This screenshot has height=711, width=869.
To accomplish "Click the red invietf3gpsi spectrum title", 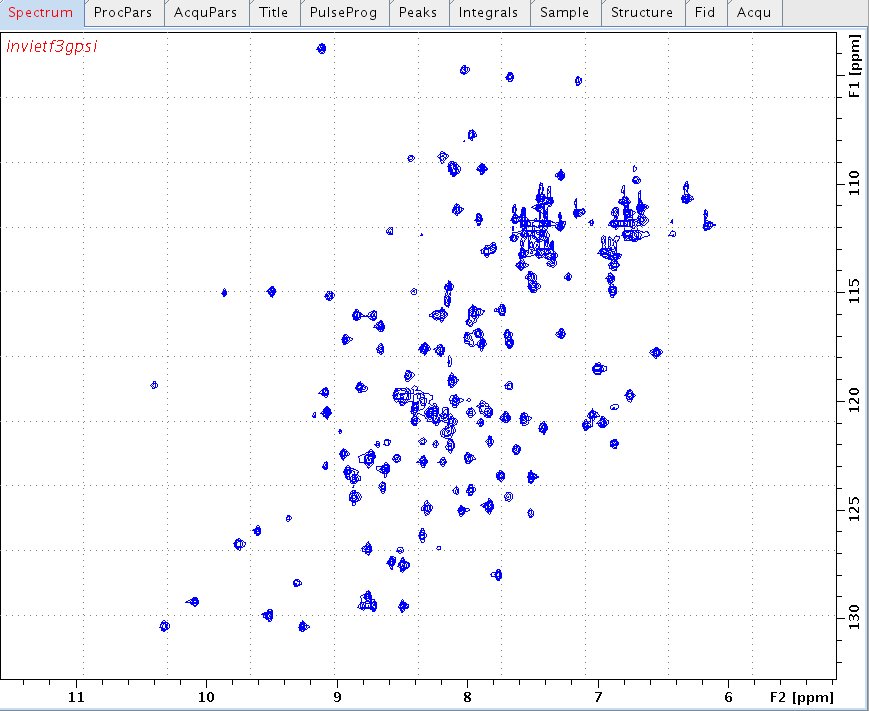I will (52, 47).
